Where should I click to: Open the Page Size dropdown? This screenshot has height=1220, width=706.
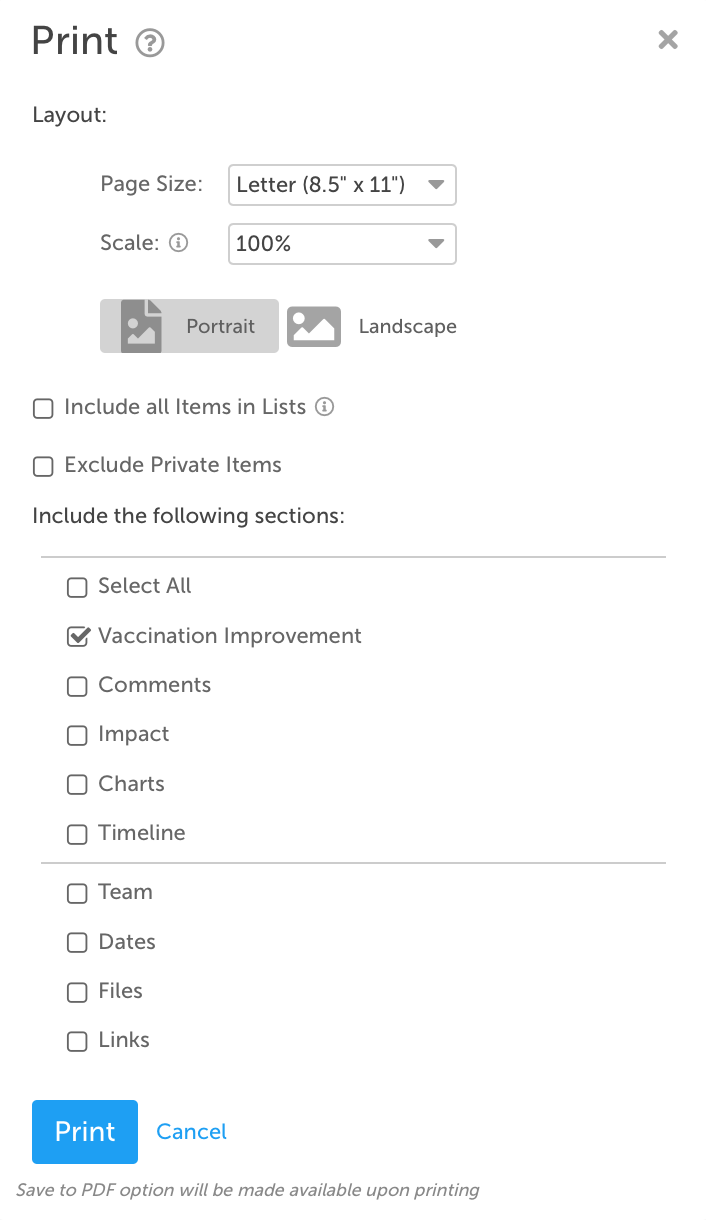(x=342, y=185)
